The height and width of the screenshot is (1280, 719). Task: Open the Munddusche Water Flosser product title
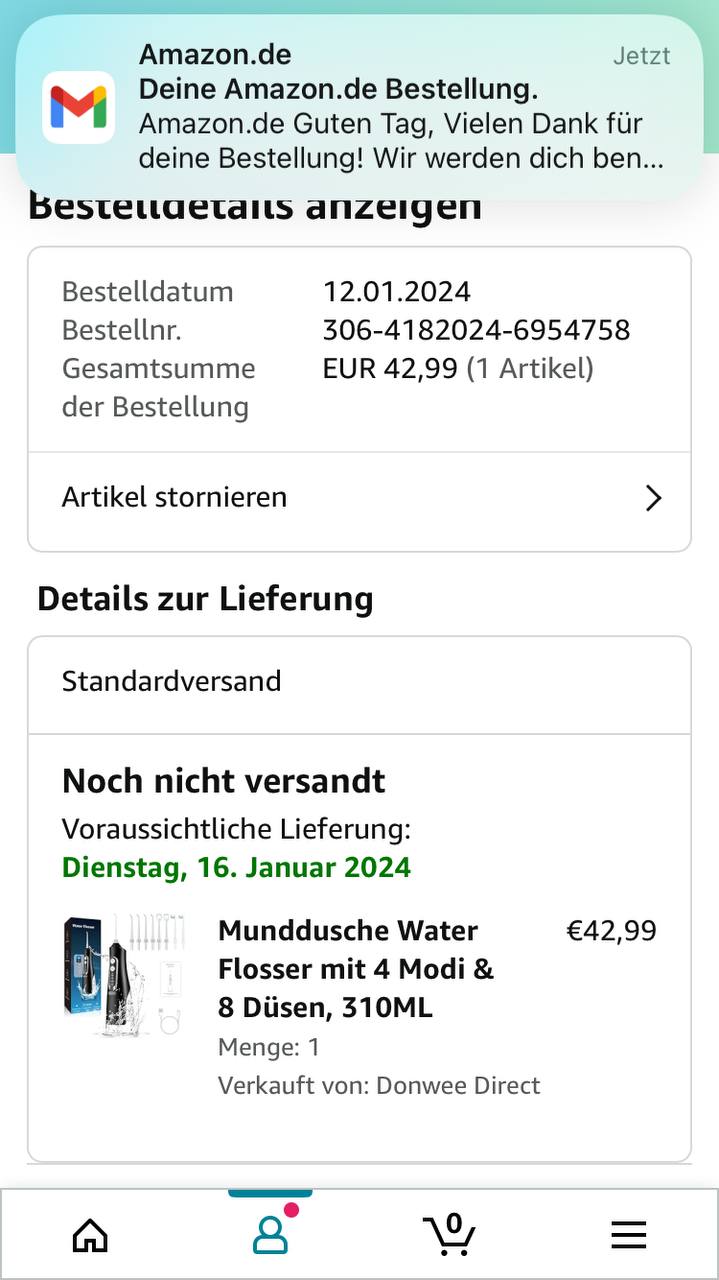(356, 969)
